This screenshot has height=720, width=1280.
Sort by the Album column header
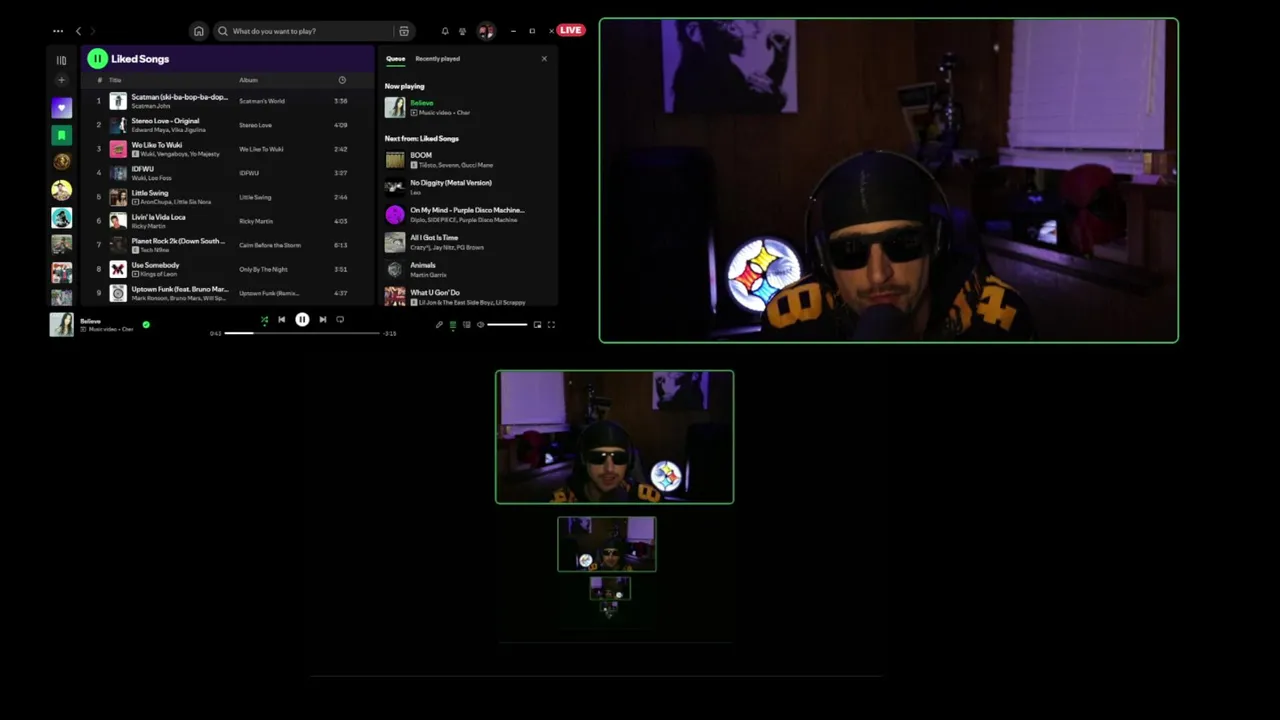click(x=248, y=80)
